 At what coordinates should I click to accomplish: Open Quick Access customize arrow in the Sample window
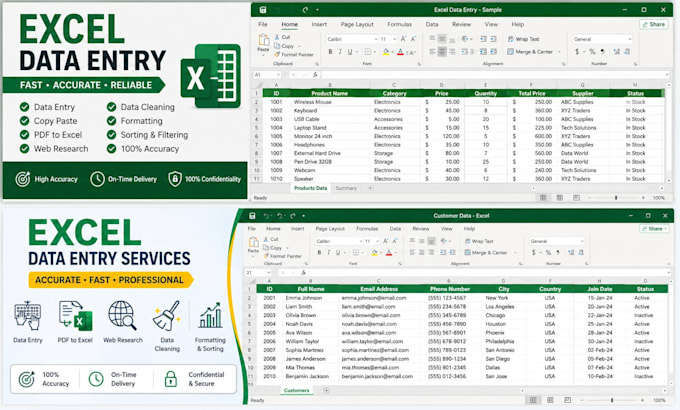point(317,10)
